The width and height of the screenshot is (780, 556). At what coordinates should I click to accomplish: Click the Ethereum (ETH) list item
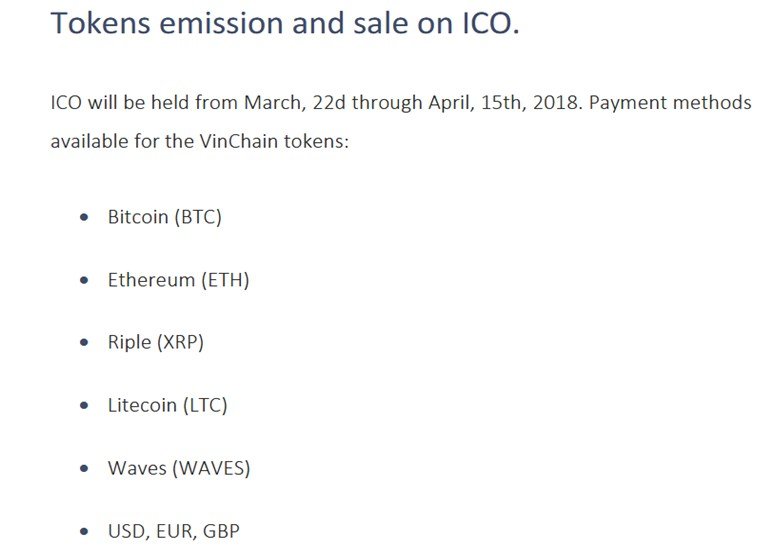click(178, 280)
